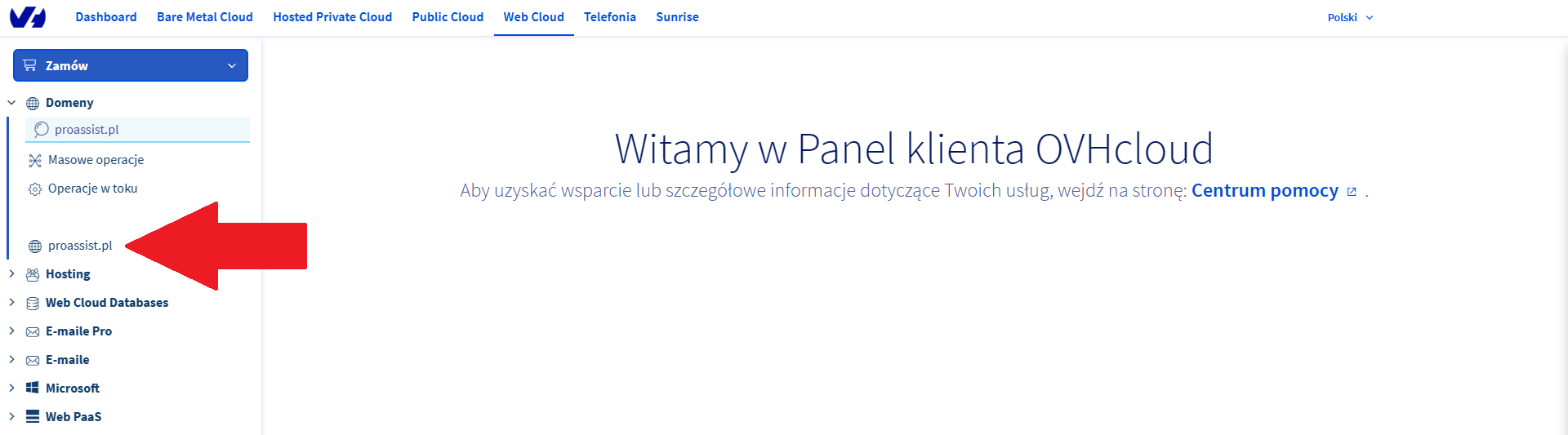Click the Web PaaS label
The image size is (1568, 435).
[73, 417]
